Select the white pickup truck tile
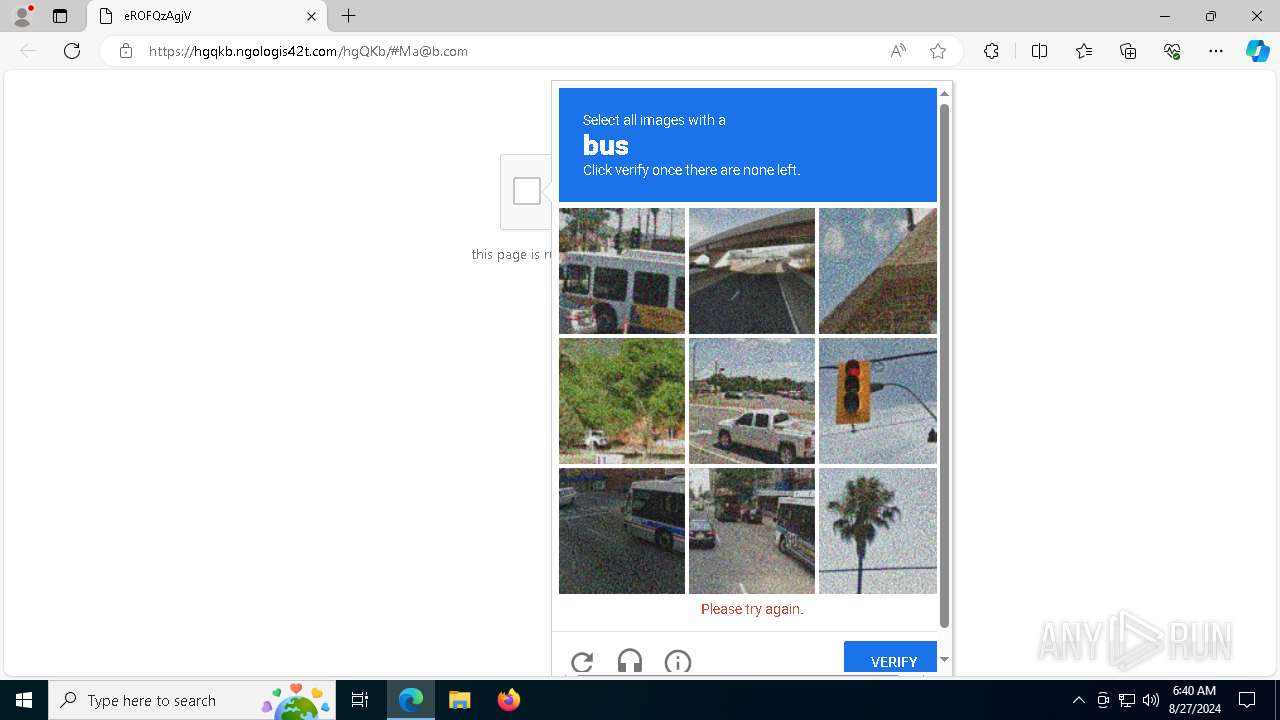 [752, 401]
